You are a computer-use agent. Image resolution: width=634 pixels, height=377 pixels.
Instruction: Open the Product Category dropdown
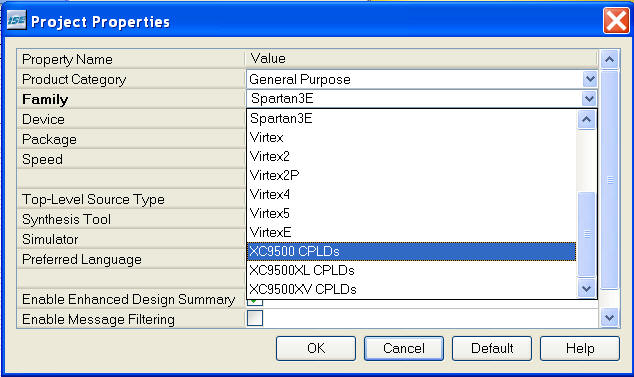(590, 79)
